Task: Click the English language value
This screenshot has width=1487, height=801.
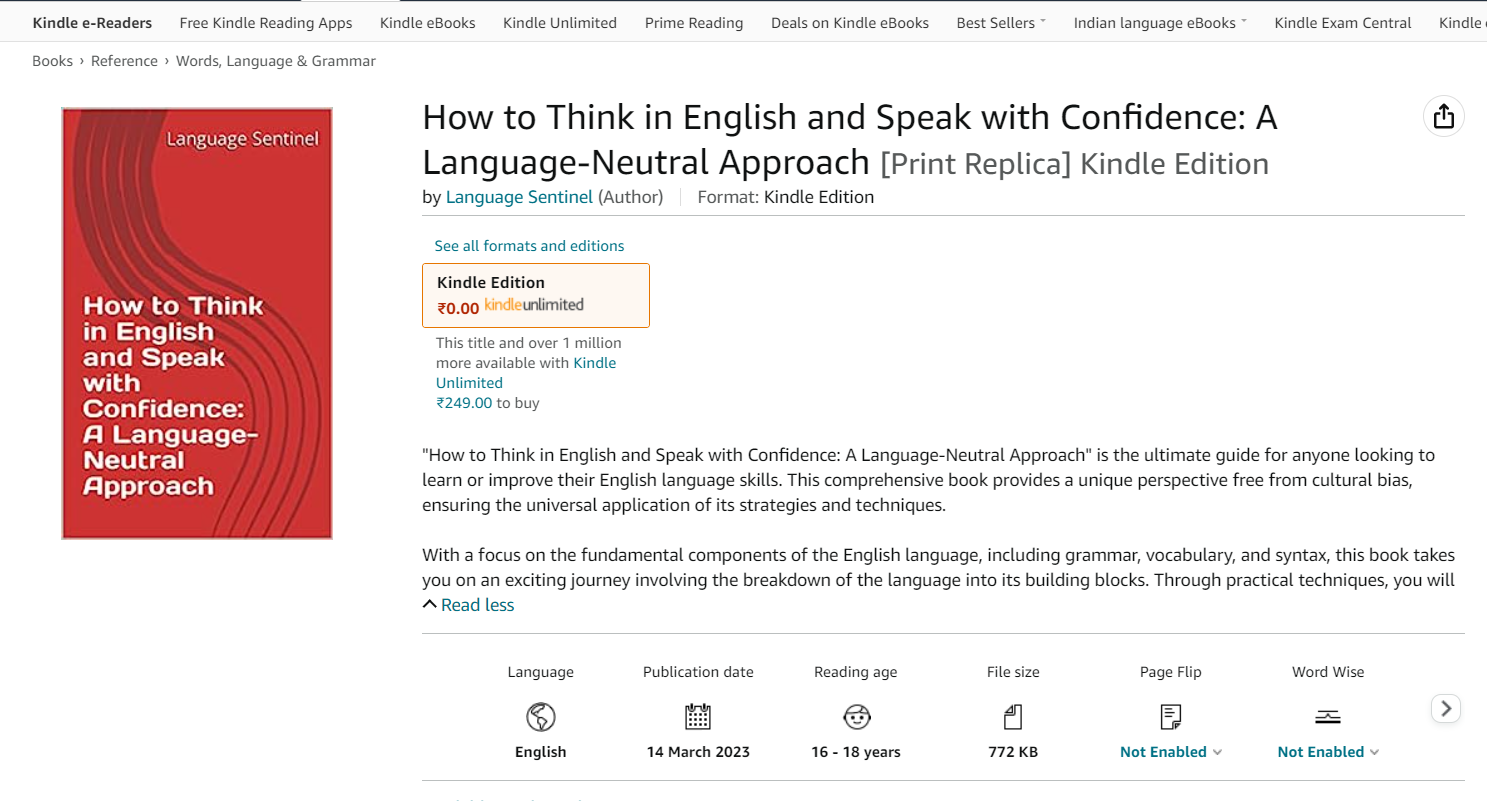Action: pos(541,752)
